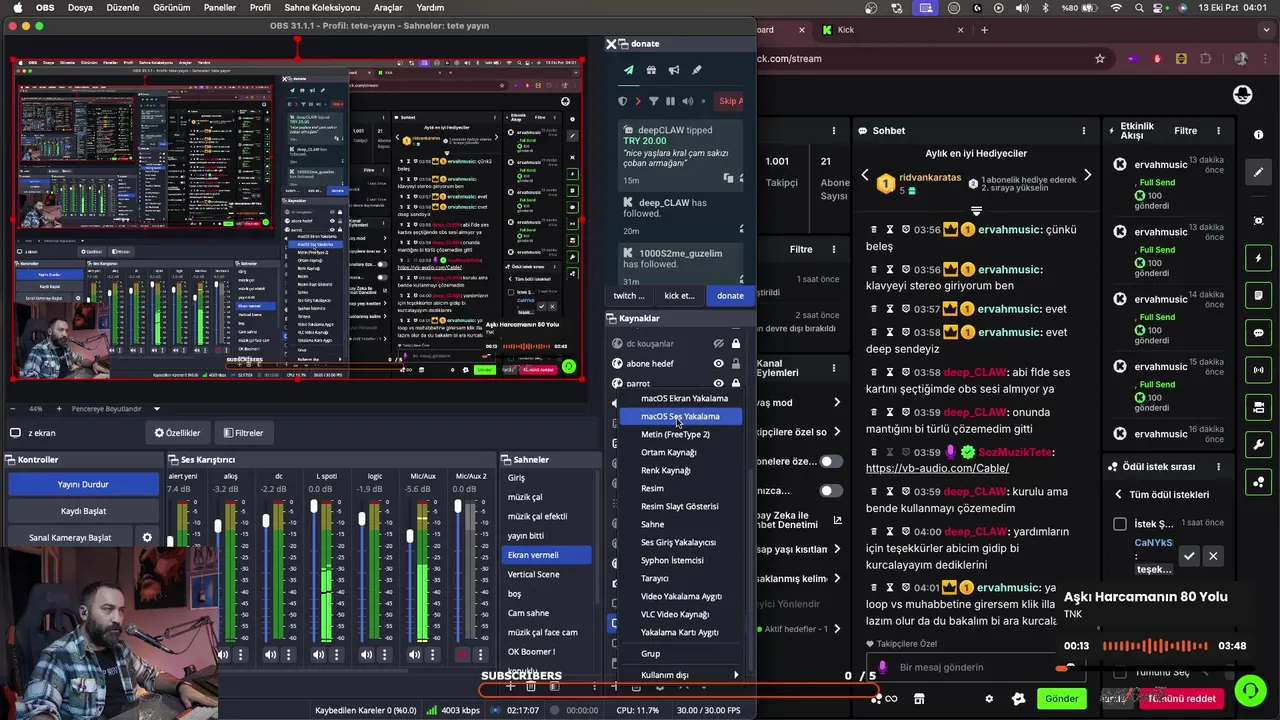The height and width of the screenshot is (720, 1280).
Task: Send the chat message with Gönder
Action: tap(1062, 699)
